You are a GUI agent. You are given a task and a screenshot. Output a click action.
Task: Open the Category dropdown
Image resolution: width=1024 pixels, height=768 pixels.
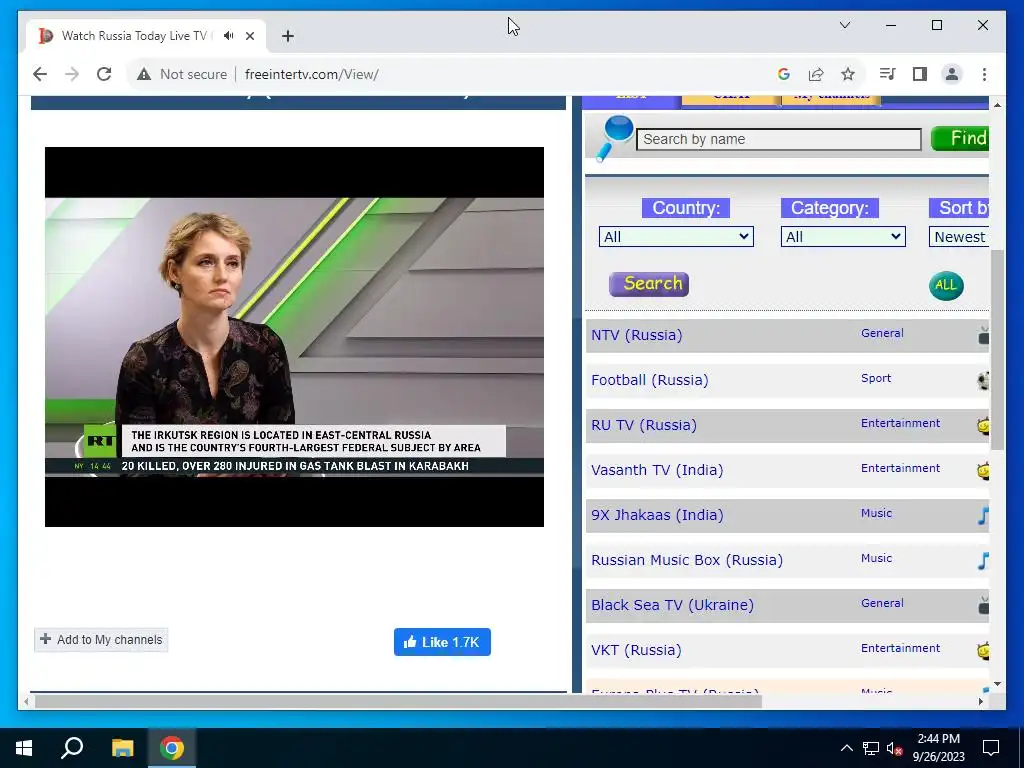(x=842, y=236)
